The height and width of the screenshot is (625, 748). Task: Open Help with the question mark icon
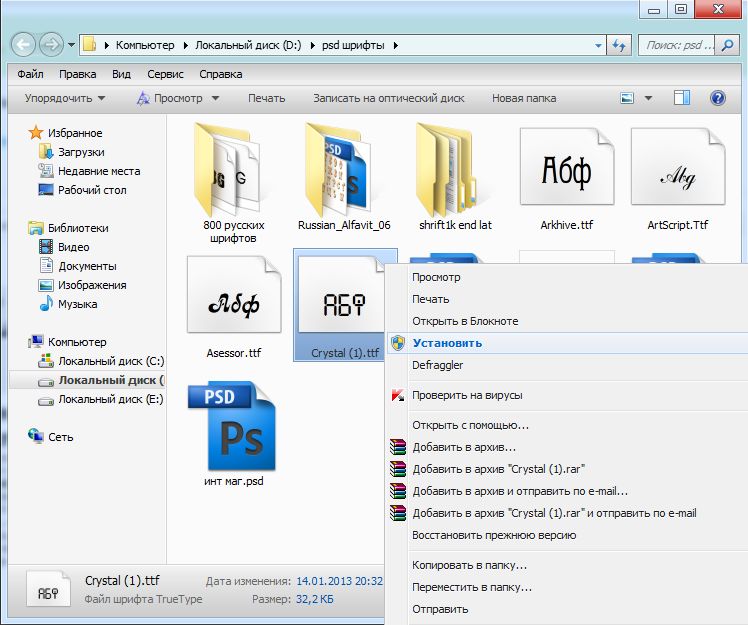click(x=717, y=98)
